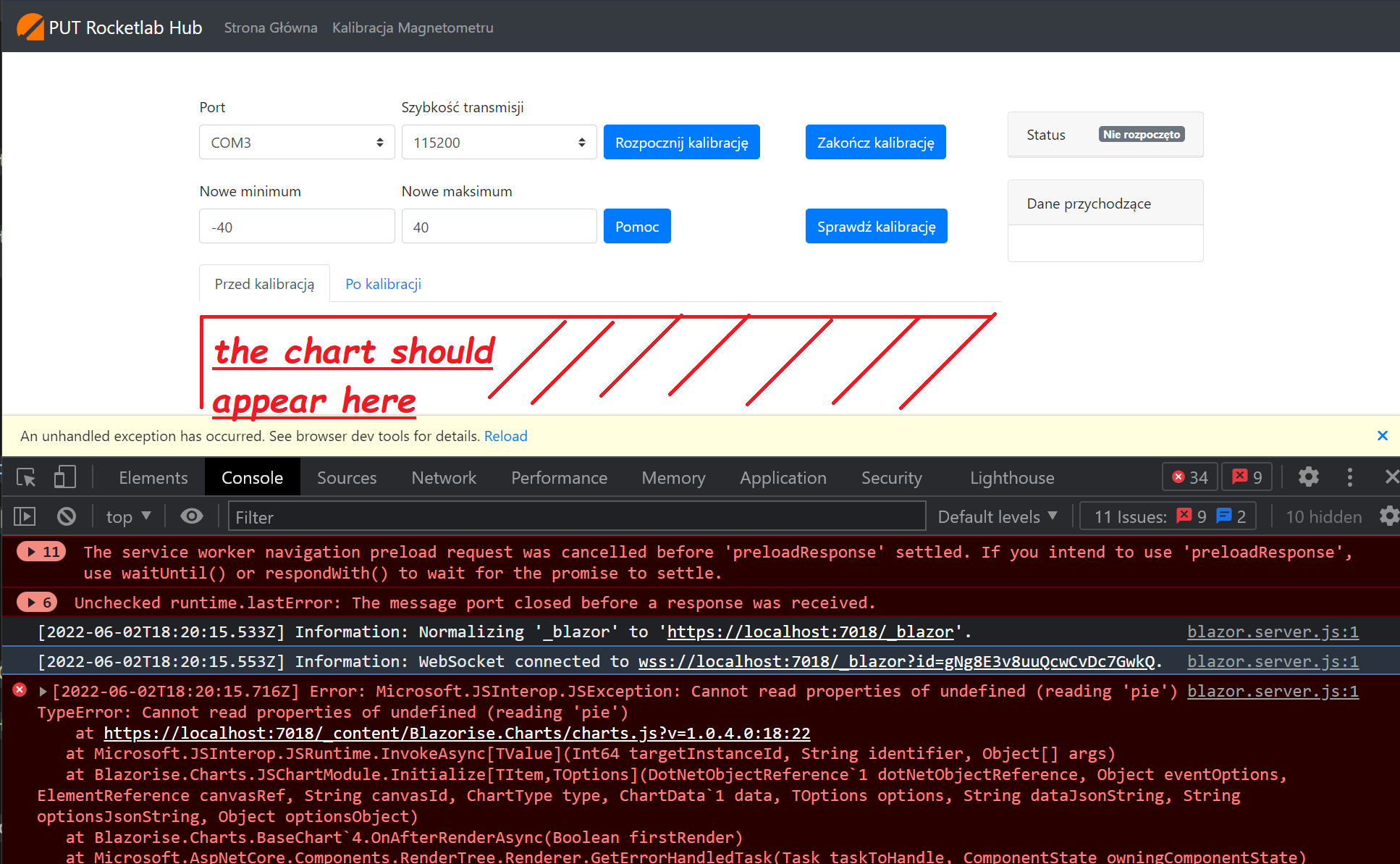Expand the Microsoft.JSInterop.JSException error details
This screenshot has height=864, width=1400.
[42, 691]
